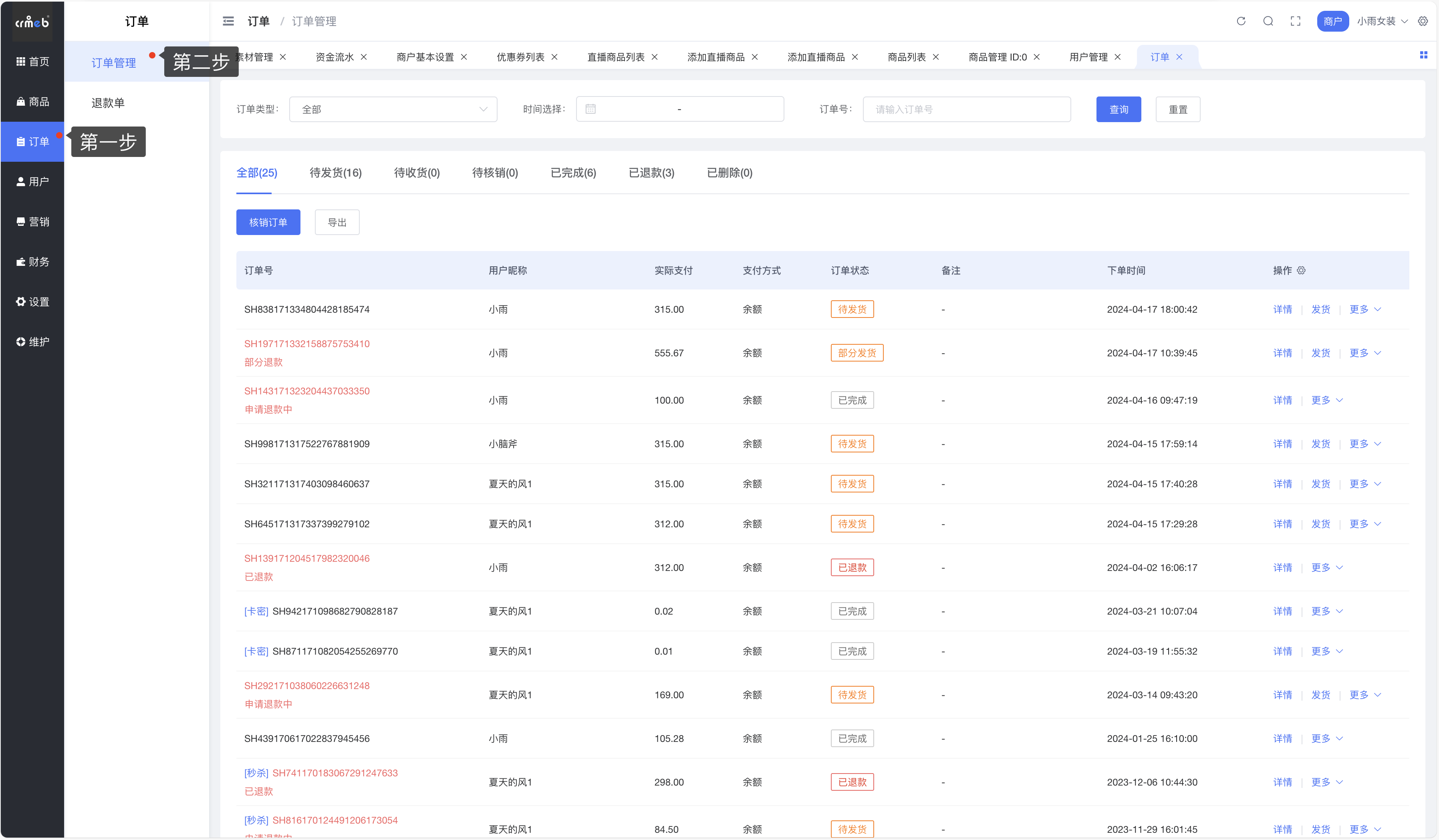Open 维护 section in the sidebar
1439x840 pixels.
[32, 341]
